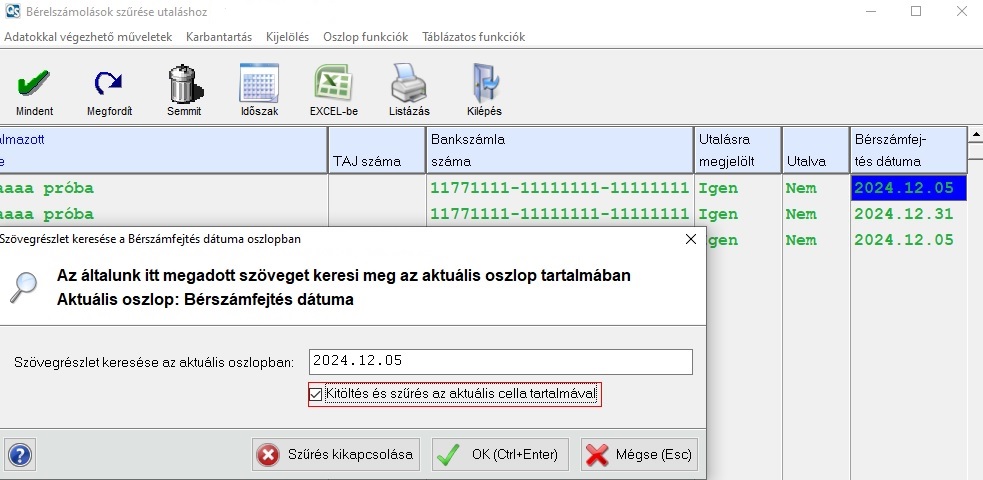Open the Adatokkal végezhető műveletek menu
The height and width of the screenshot is (480, 983).
(x=88, y=37)
